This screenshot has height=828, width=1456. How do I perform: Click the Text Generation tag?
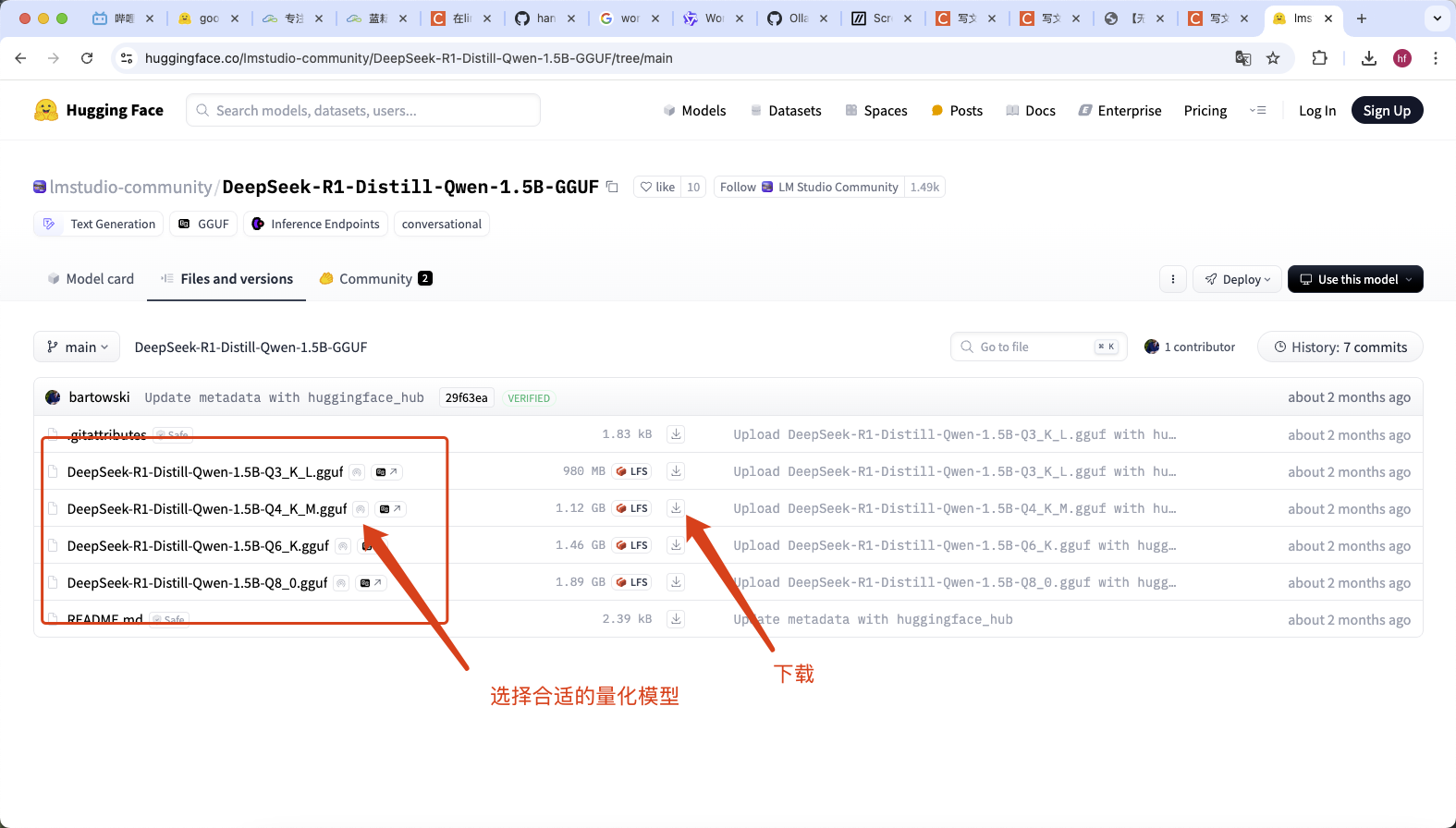click(x=99, y=224)
